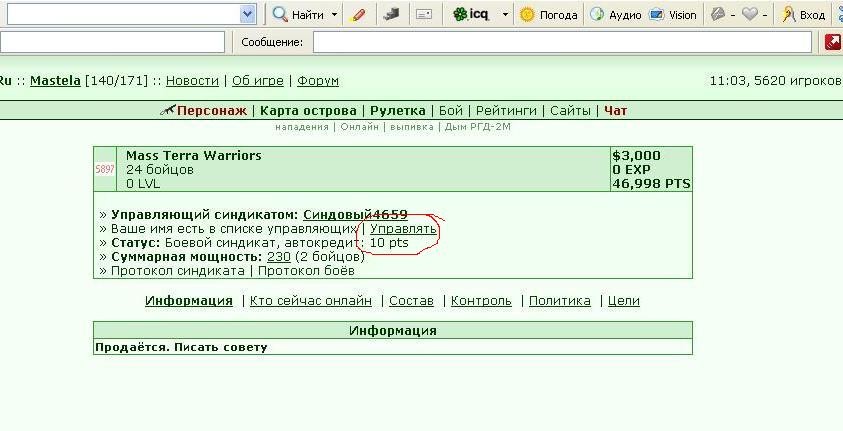Open the Аудио toolbar button

point(616,15)
